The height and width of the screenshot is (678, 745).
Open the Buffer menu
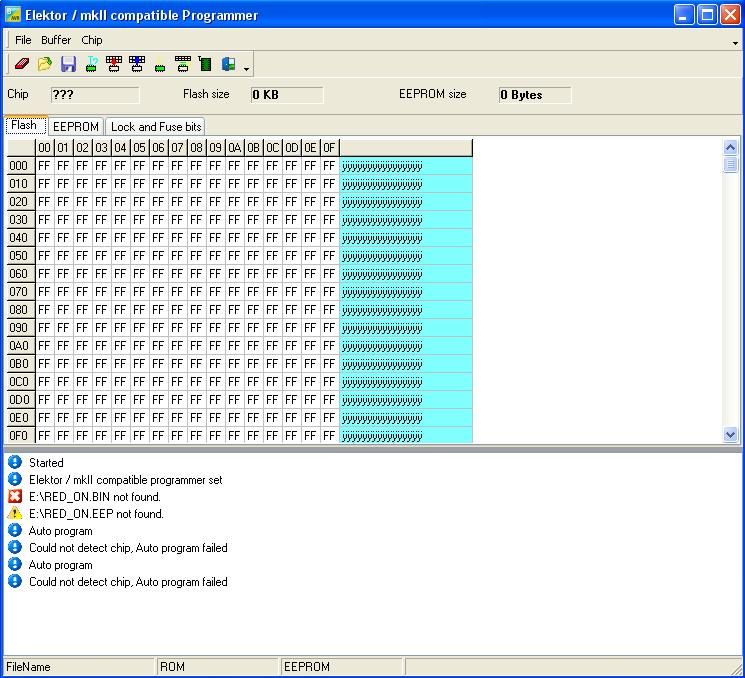[x=56, y=40]
